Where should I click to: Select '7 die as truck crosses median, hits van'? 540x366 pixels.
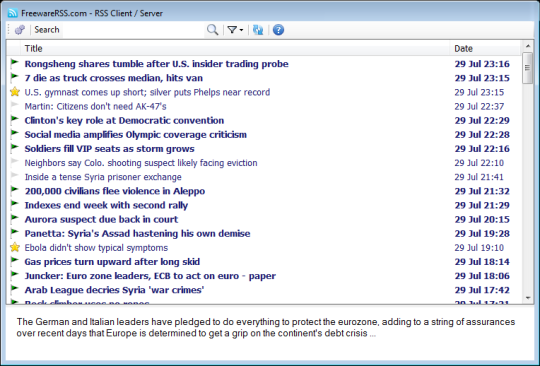coord(114,78)
